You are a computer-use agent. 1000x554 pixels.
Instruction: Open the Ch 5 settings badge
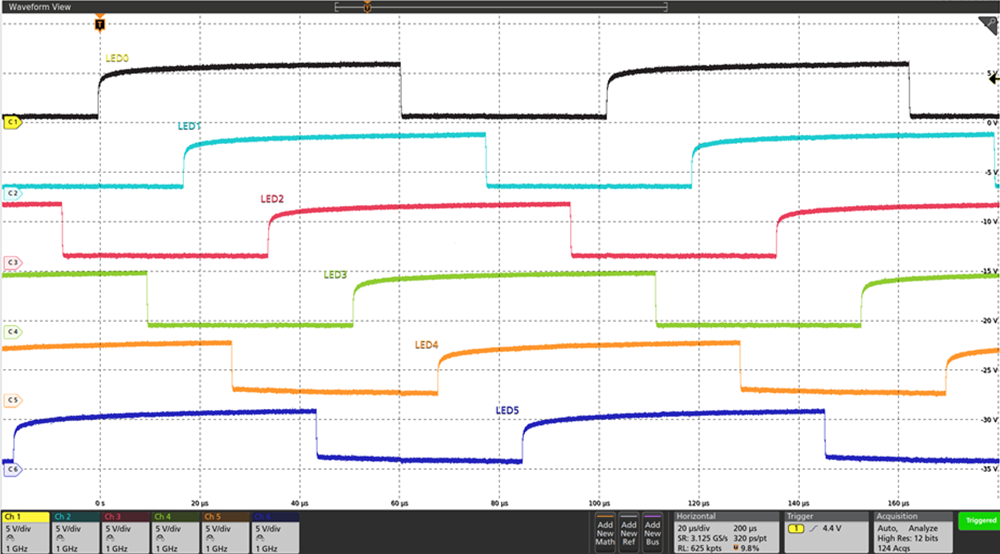pyautogui.click(x=225, y=532)
